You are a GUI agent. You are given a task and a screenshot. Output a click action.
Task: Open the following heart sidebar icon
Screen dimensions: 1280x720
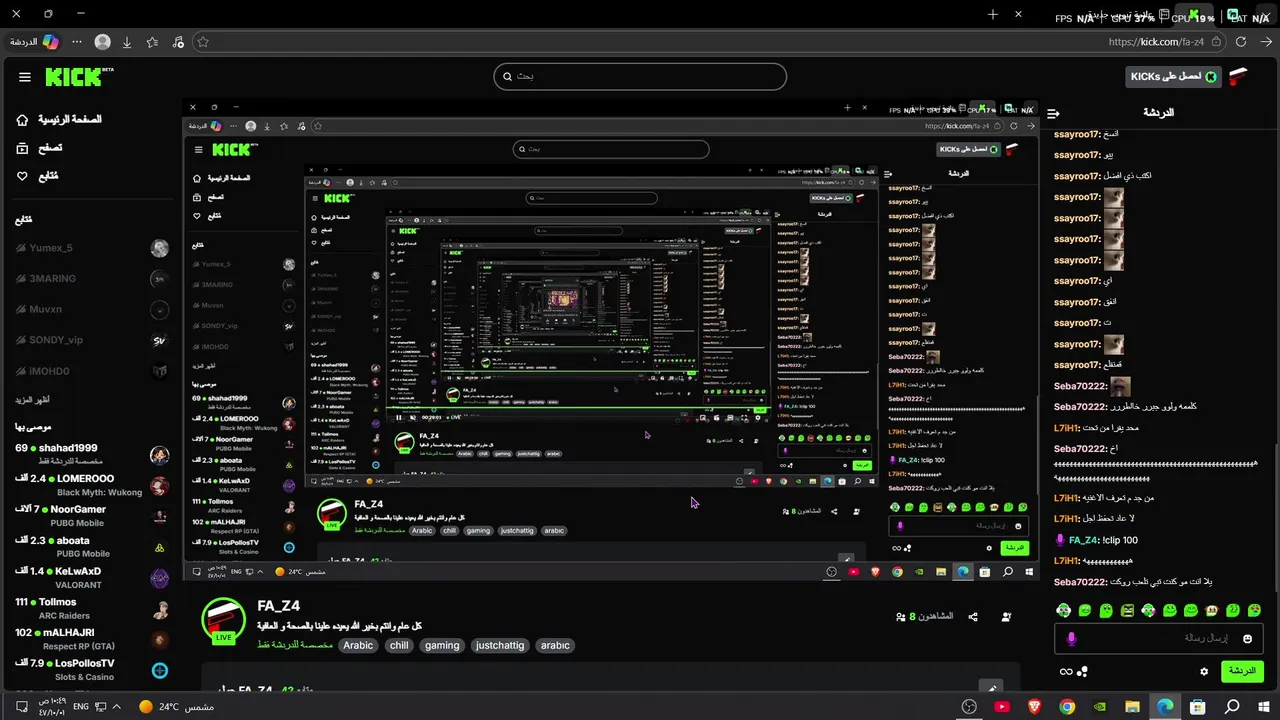23,176
